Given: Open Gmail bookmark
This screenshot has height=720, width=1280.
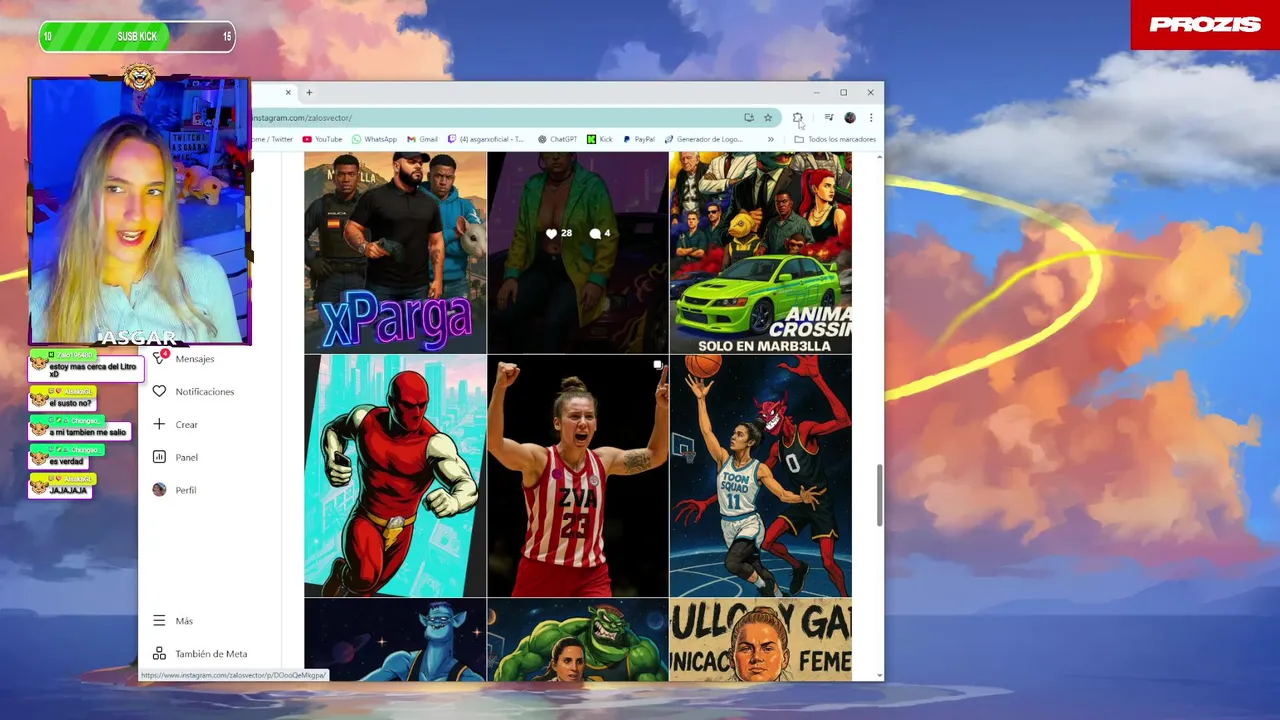Looking at the screenshot, I should [x=422, y=140].
